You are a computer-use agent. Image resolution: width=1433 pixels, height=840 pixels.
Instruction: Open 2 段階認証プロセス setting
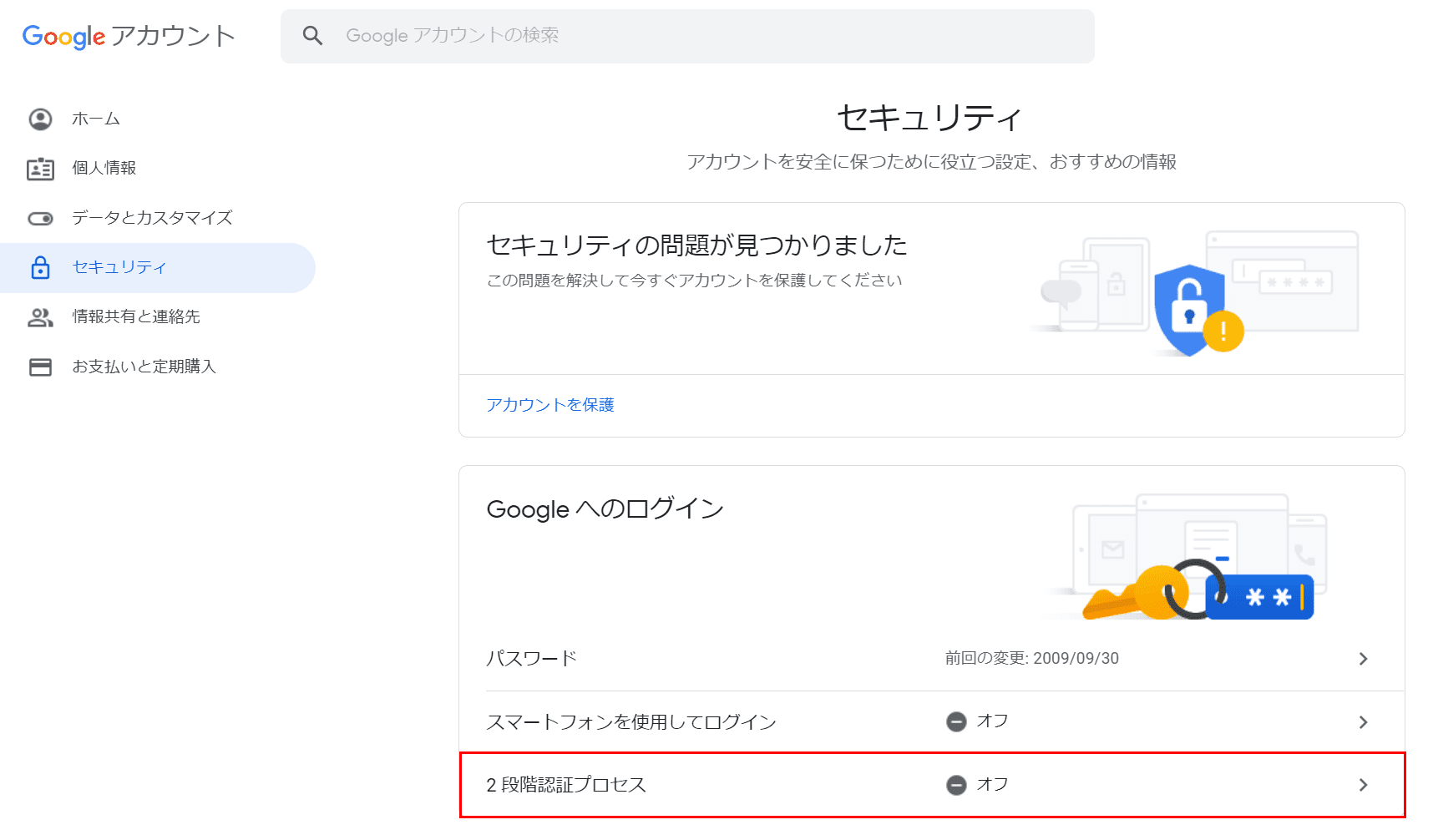931,785
